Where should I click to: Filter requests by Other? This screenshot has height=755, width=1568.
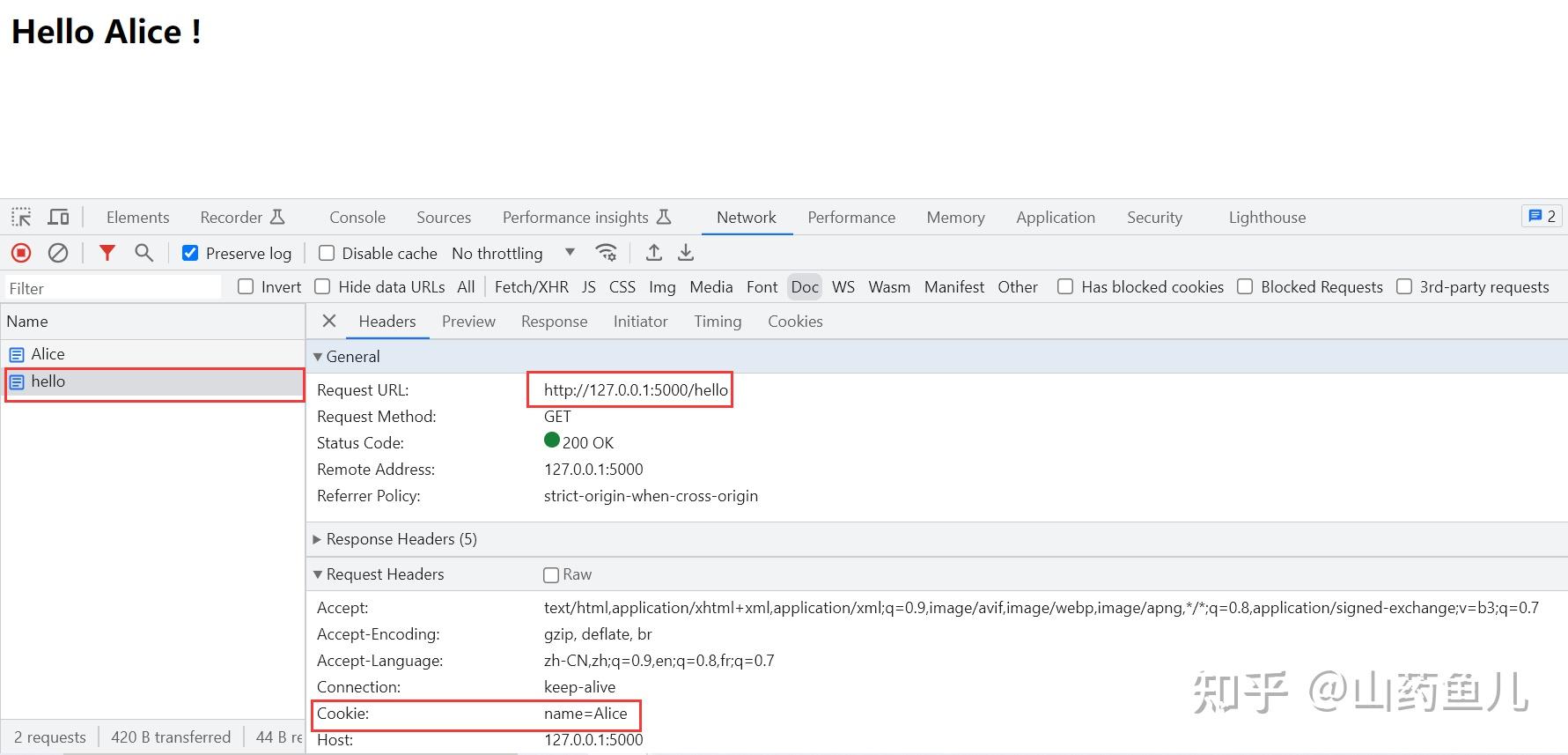pos(1018,287)
